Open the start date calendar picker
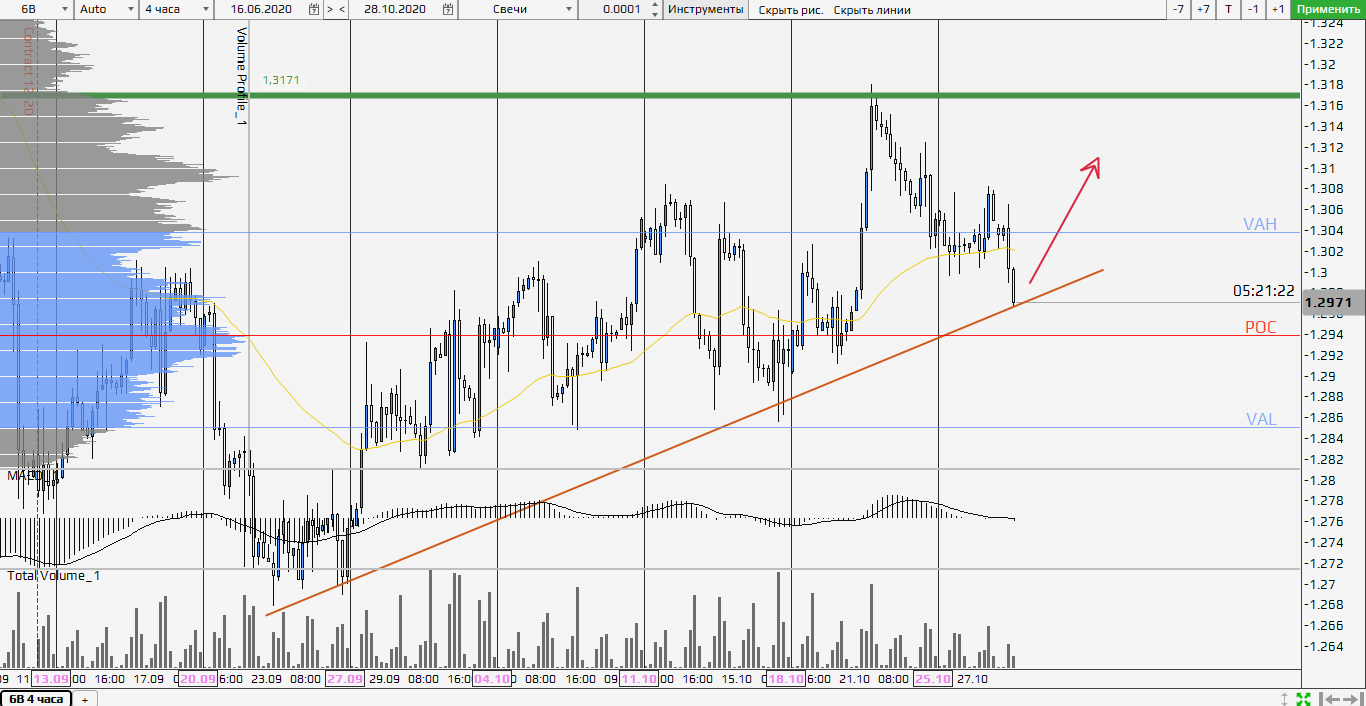This screenshot has height=706, width=1366. click(x=314, y=9)
